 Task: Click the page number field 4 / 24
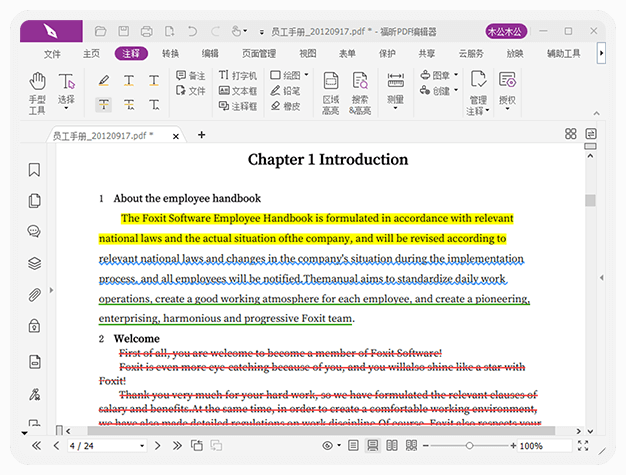point(107,446)
